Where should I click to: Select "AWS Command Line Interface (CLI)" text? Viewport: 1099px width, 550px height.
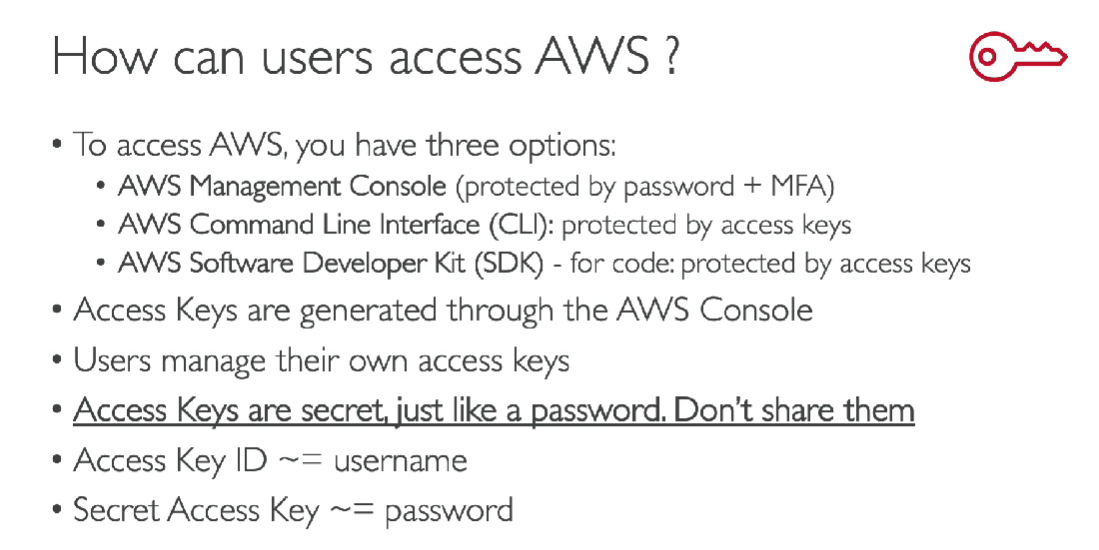(x=336, y=225)
